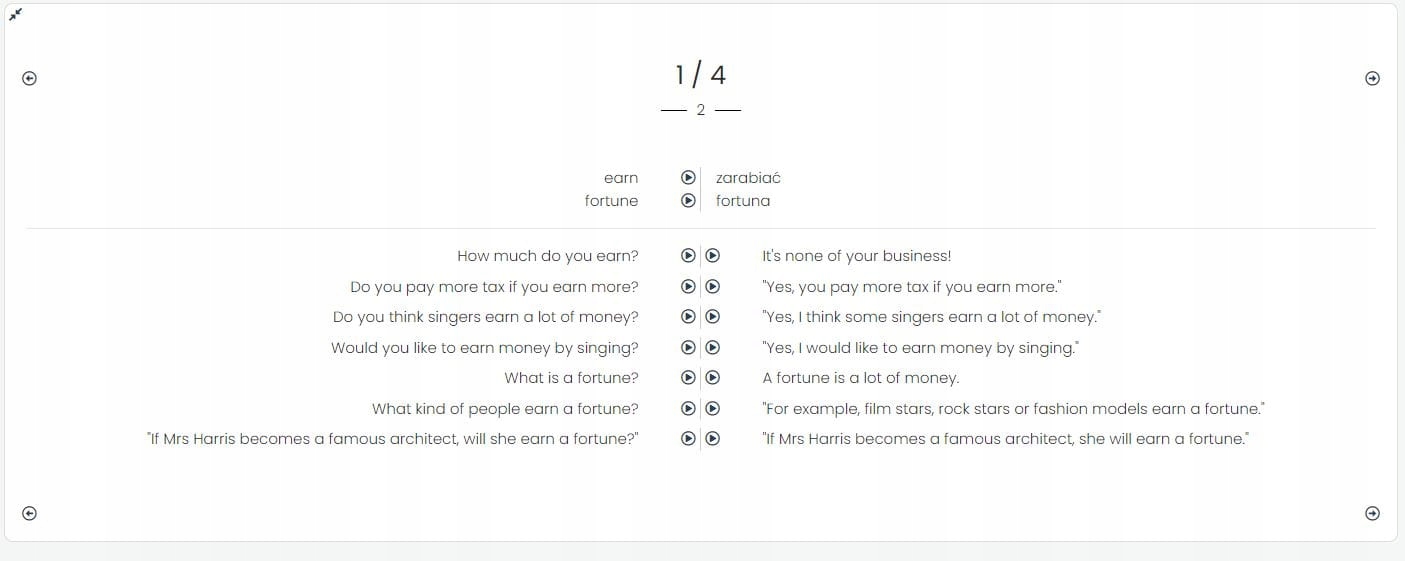Play answer "Yes, I would like to earn money by singing"
The height and width of the screenshot is (561, 1405).
coord(713,348)
